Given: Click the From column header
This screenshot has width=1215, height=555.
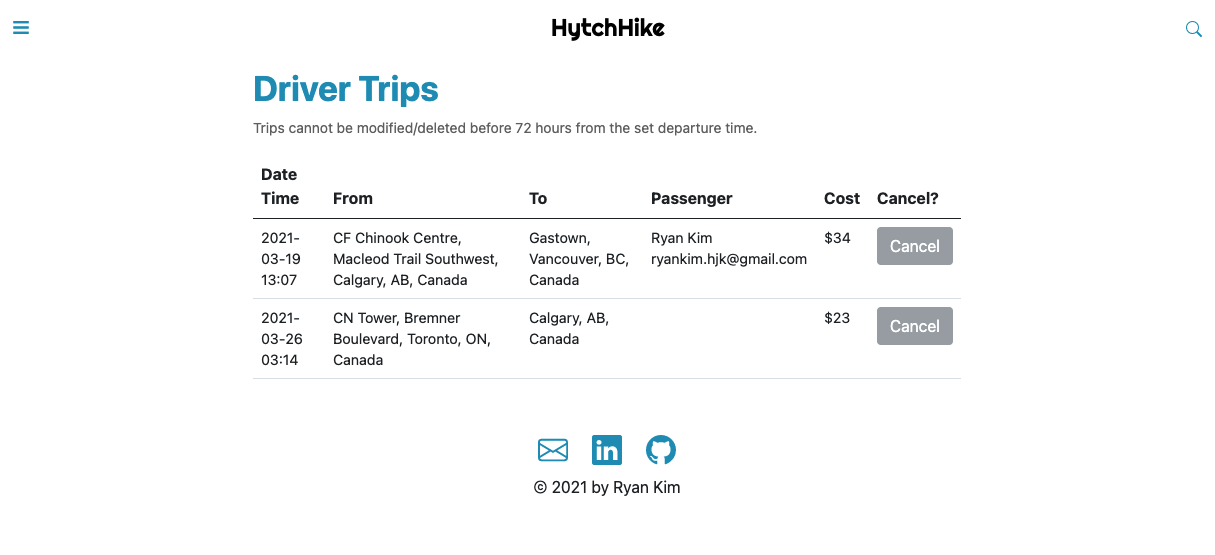Looking at the screenshot, I should [x=353, y=198].
